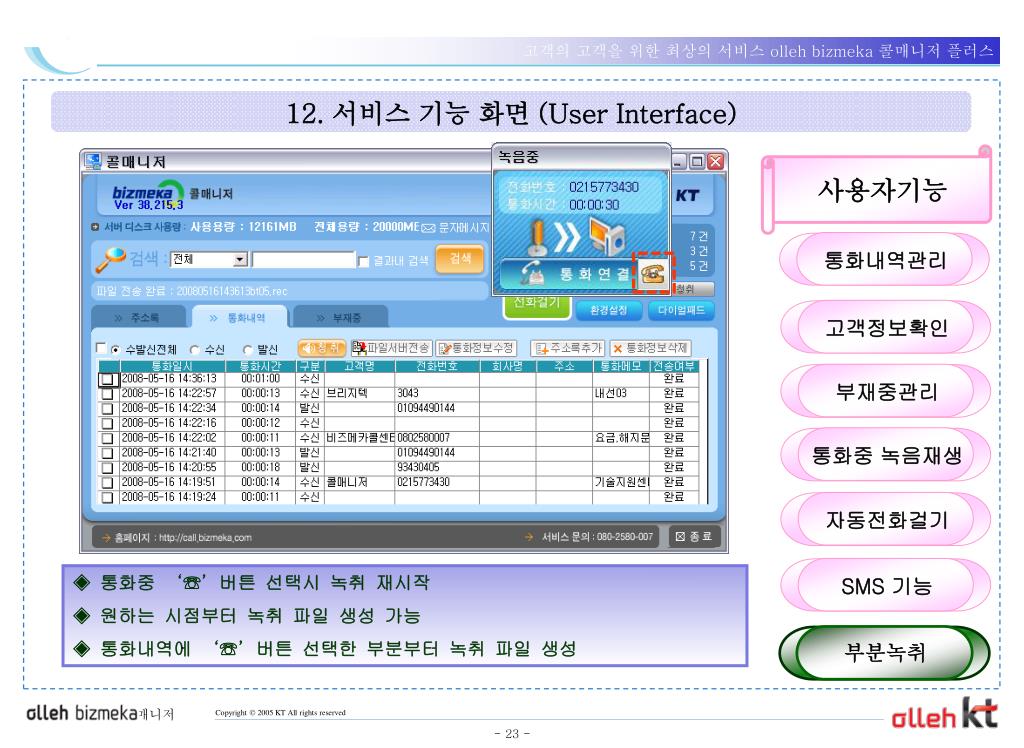
Task: Click the 통화일시 column header
Action: click(x=172, y=366)
